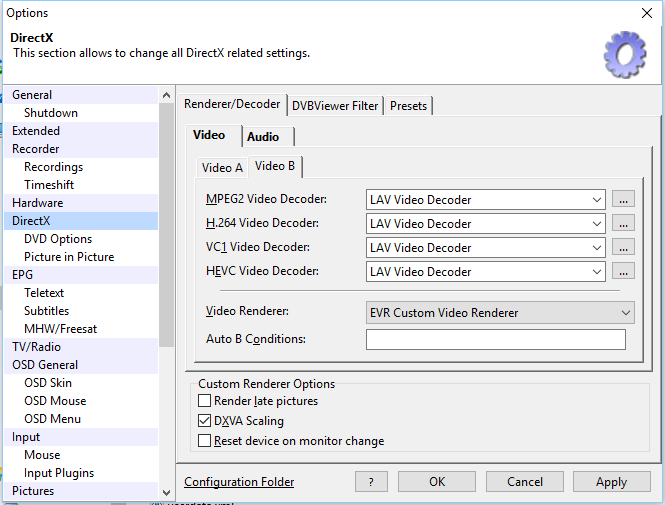Screen dimensions: 665x505
Task: Select the Audio tab
Action: [264, 136]
